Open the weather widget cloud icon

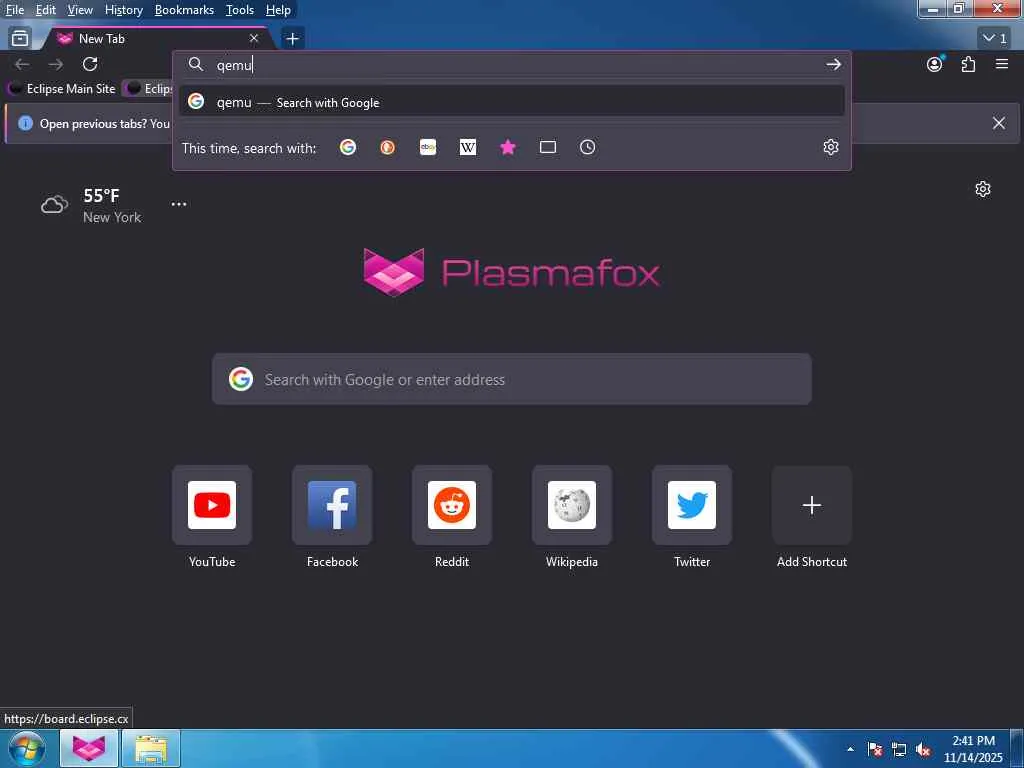coord(54,205)
